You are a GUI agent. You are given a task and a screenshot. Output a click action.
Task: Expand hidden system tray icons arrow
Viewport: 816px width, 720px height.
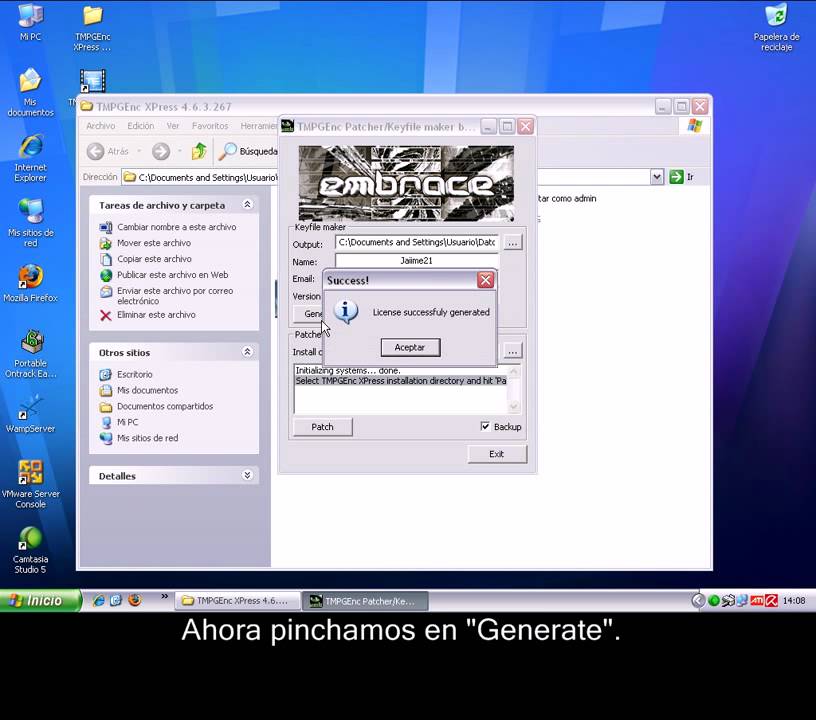[x=698, y=601]
